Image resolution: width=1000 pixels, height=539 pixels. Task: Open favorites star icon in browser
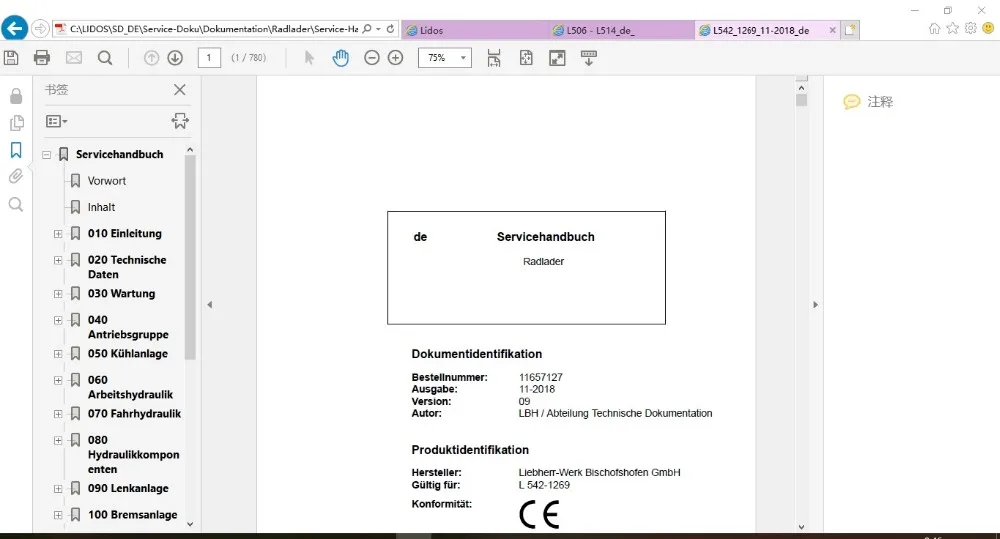(953, 28)
